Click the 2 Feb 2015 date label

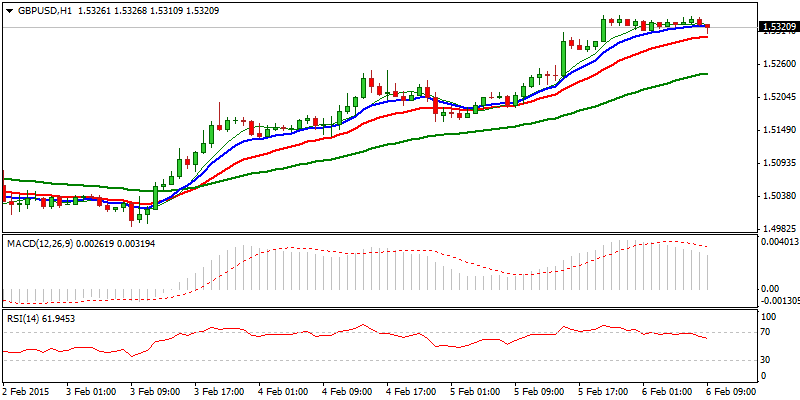pos(26,390)
